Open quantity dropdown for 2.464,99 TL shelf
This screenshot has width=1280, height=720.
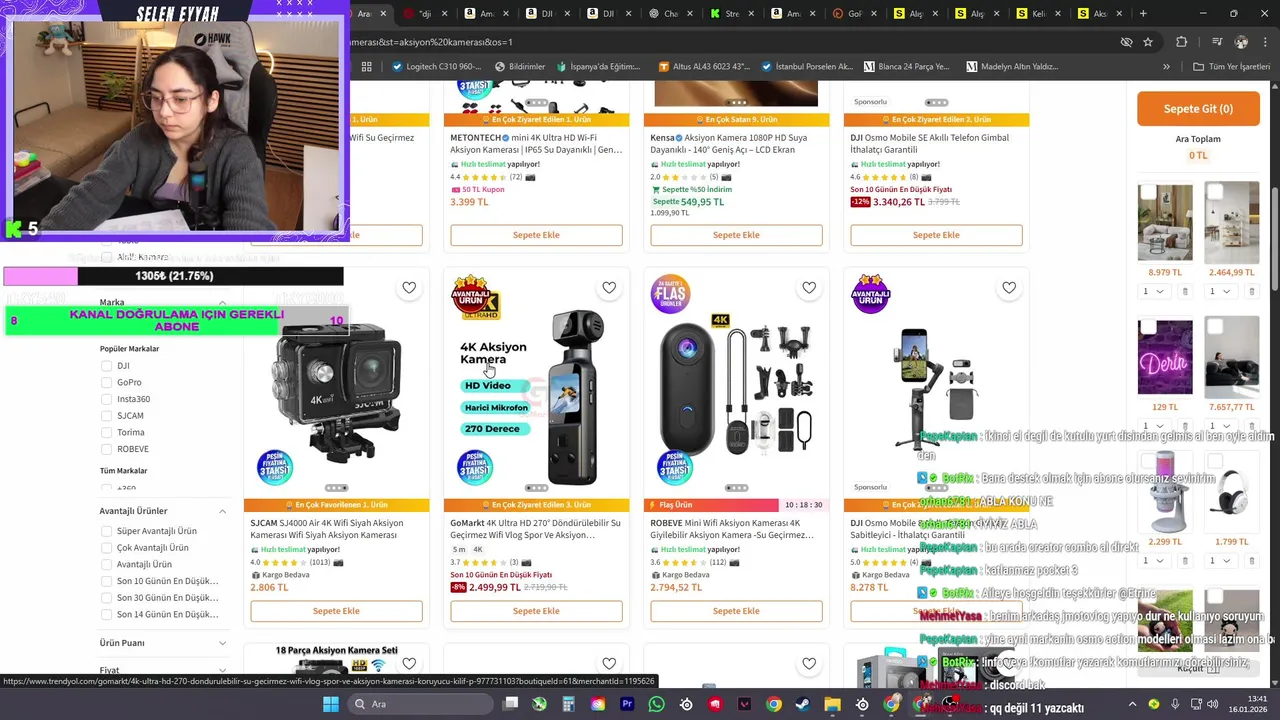click(1219, 292)
